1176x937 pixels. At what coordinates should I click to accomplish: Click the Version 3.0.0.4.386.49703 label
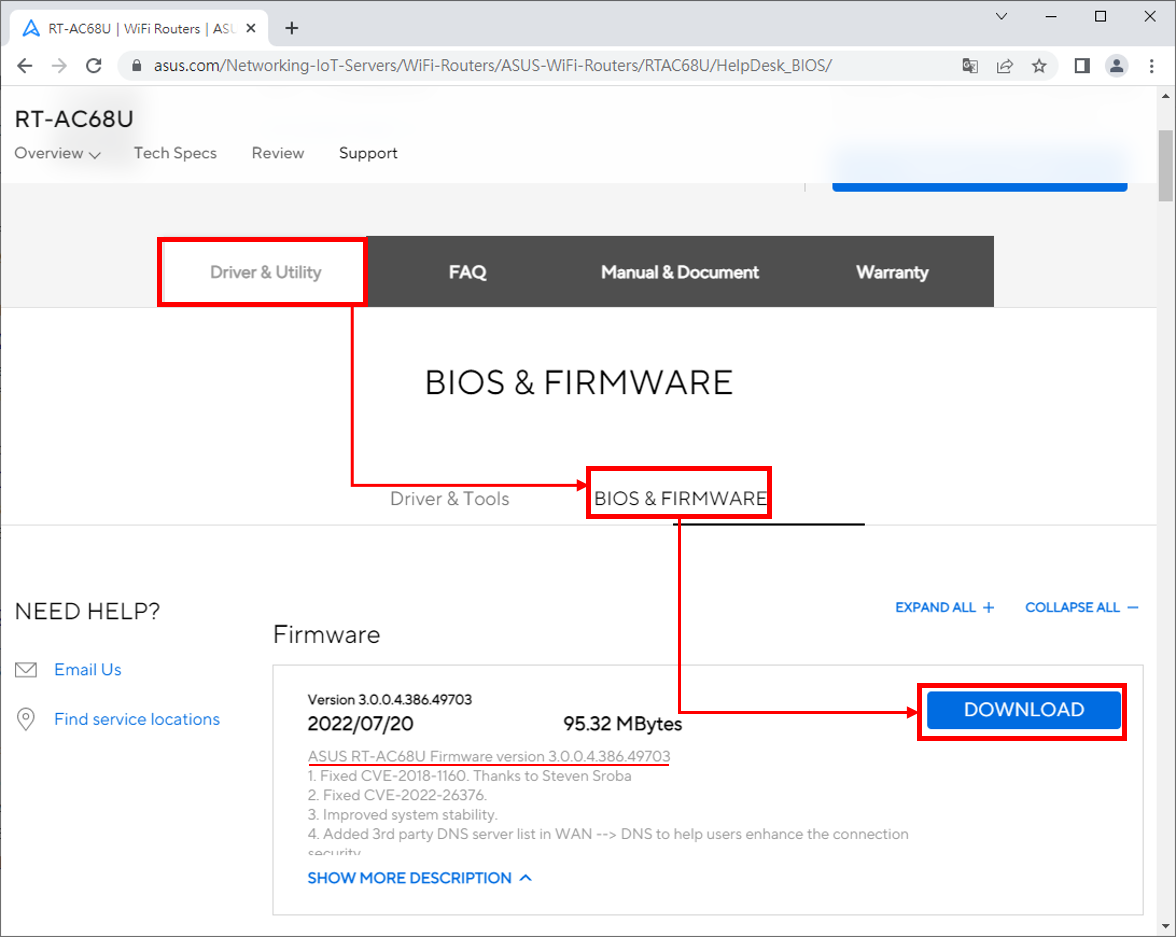[x=390, y=700]
